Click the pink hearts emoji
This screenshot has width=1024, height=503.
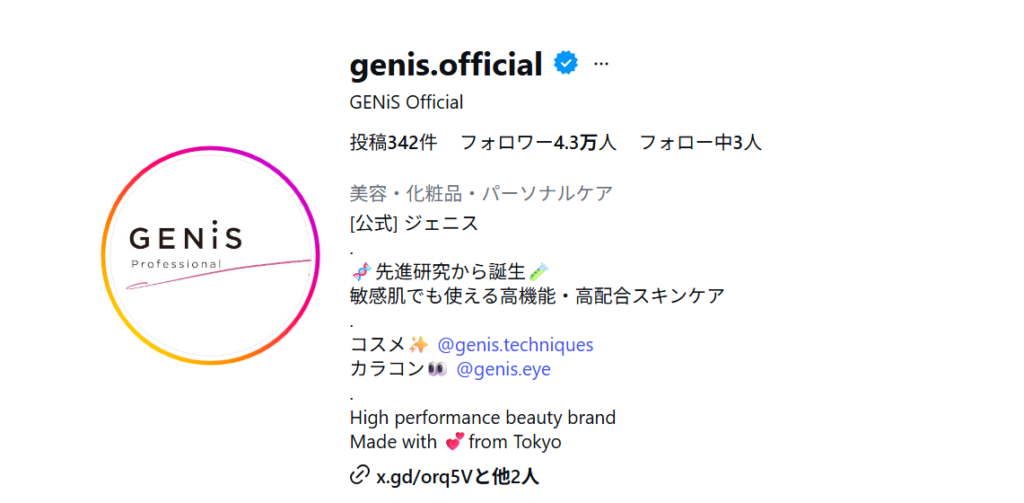click(x=453, y=442)
